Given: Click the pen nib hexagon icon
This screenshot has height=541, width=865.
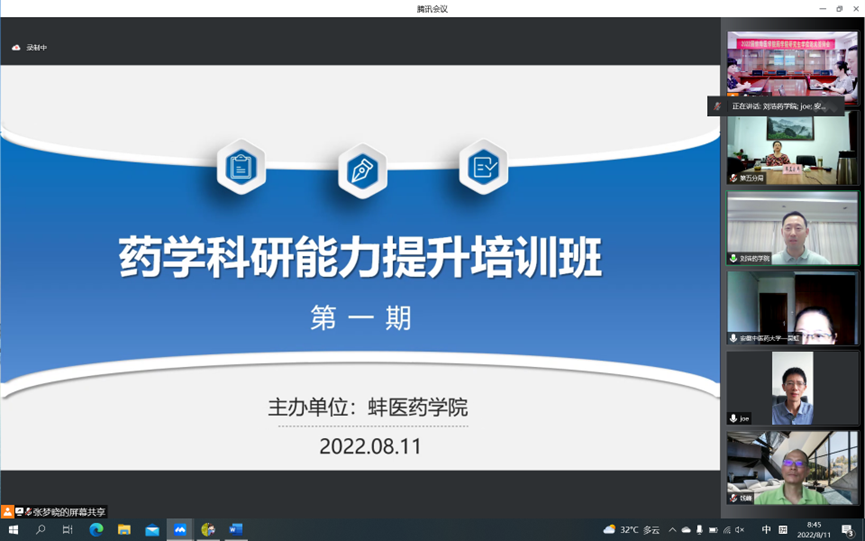Looking at the screenshot, I should 362,171.
